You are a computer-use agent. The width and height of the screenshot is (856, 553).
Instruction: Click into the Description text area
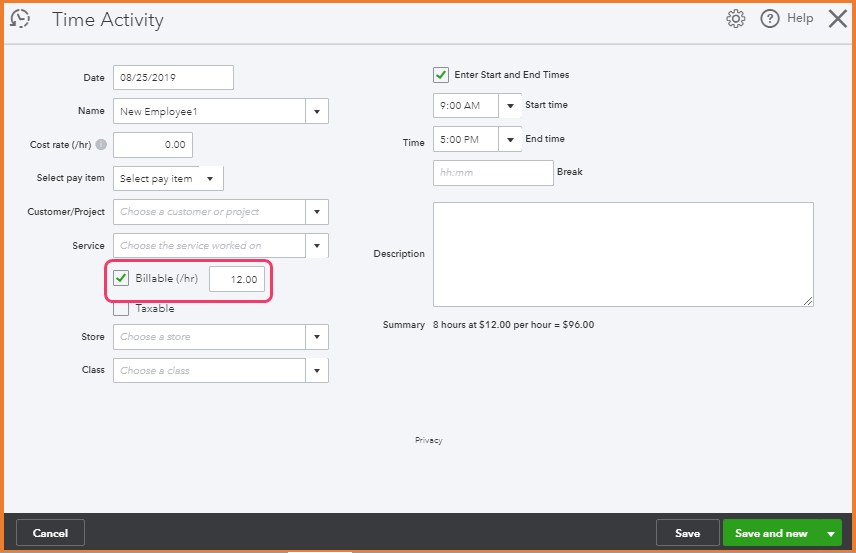[622, 254]
